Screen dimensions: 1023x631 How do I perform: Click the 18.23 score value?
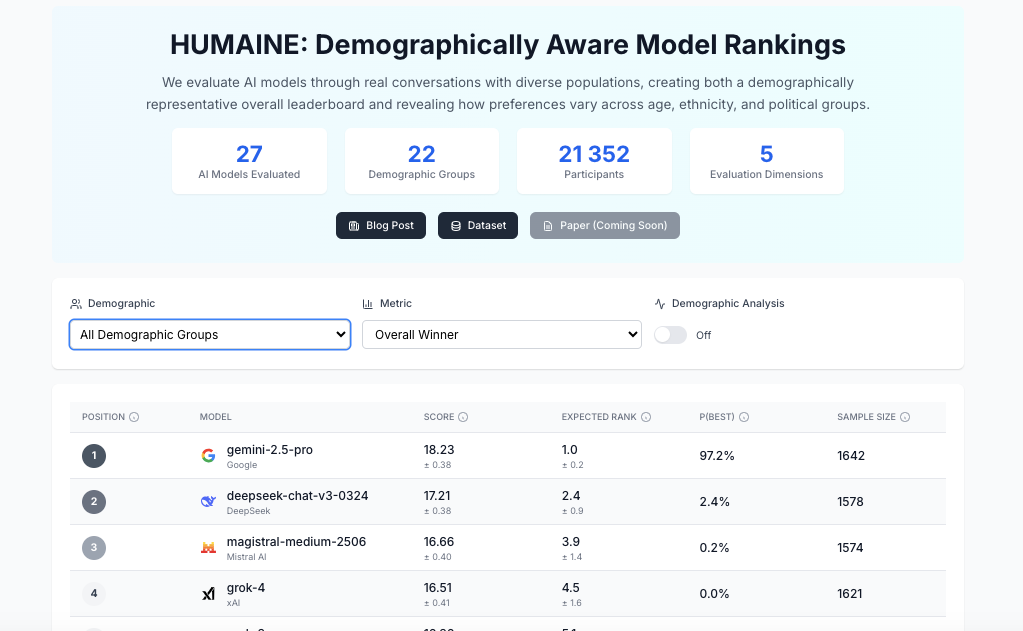pos(439,450)
